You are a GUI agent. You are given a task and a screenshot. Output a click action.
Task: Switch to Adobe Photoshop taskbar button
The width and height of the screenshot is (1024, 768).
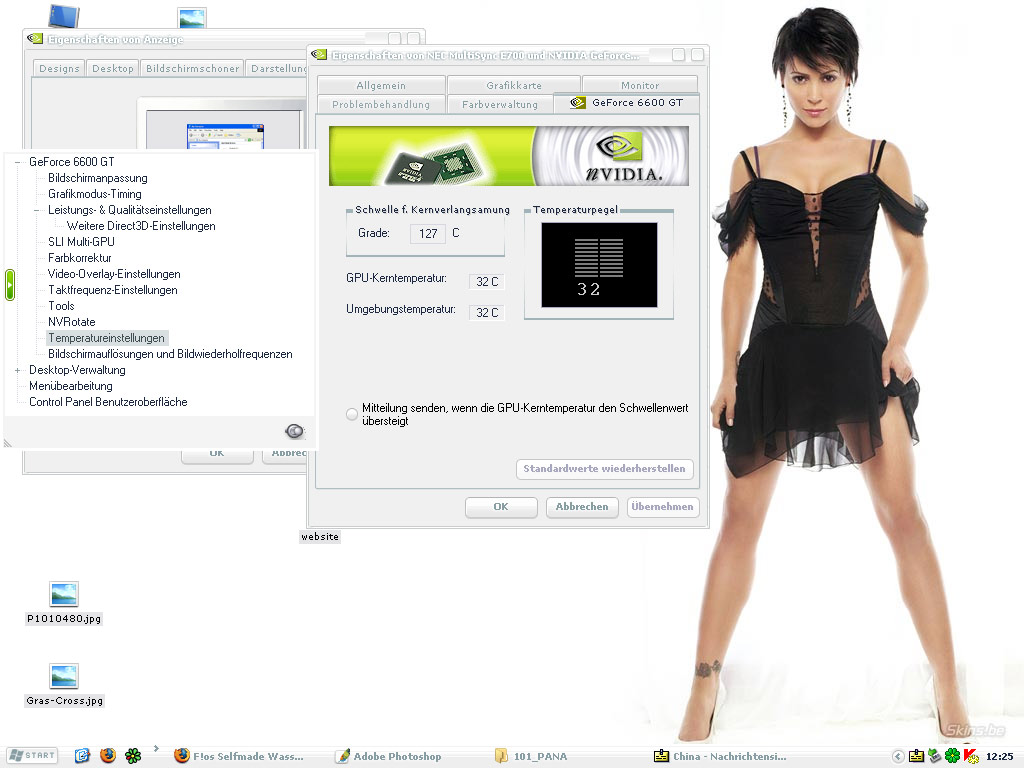pyautogui.click(x=389, y=756)
